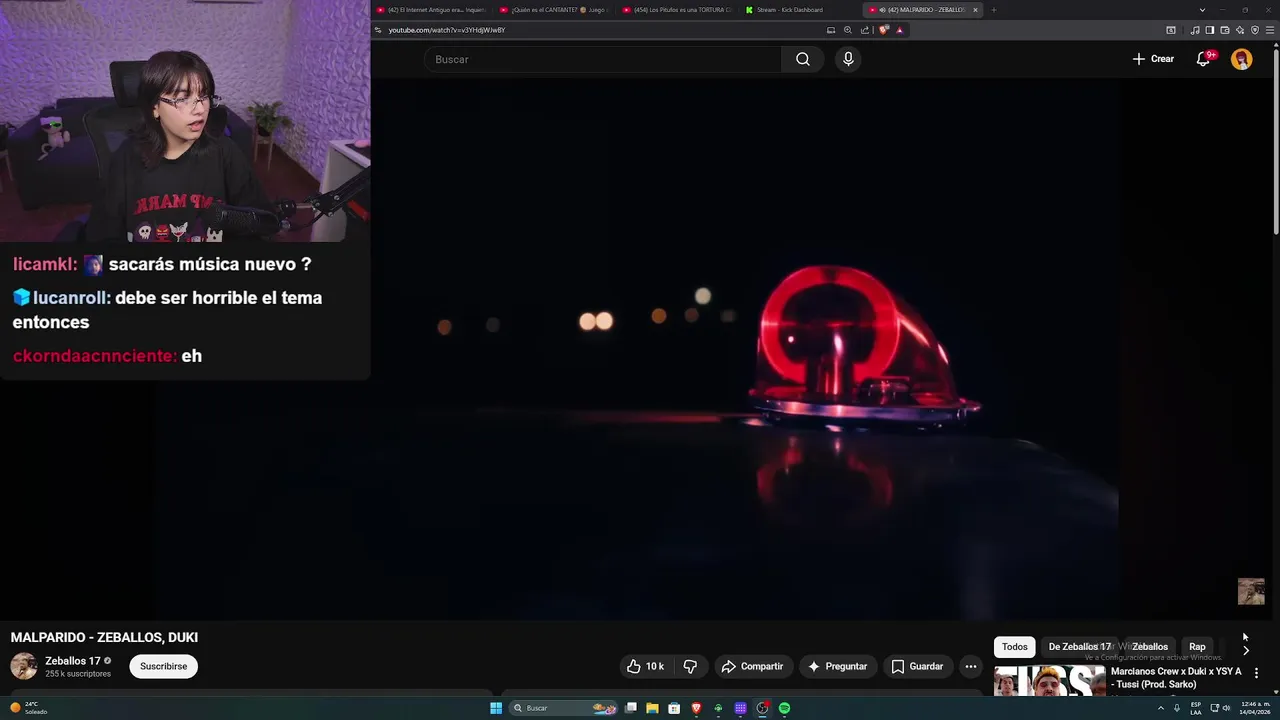Click the Suscribirse button
The height and width of the screenshot is (720, 1280).
pyautogui.click(x=163, y=666)
